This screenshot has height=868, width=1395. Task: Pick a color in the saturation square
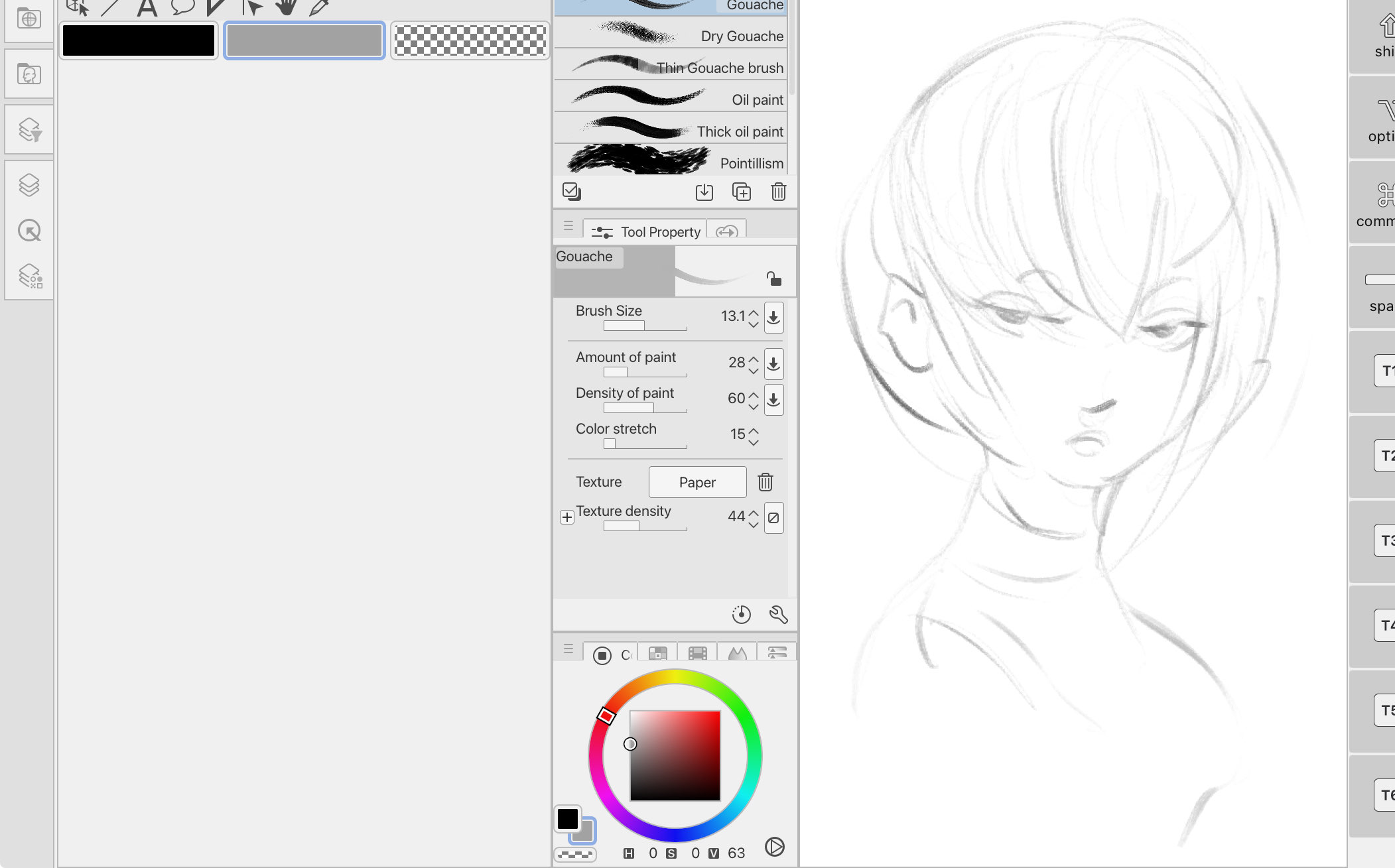coord(675,755)
